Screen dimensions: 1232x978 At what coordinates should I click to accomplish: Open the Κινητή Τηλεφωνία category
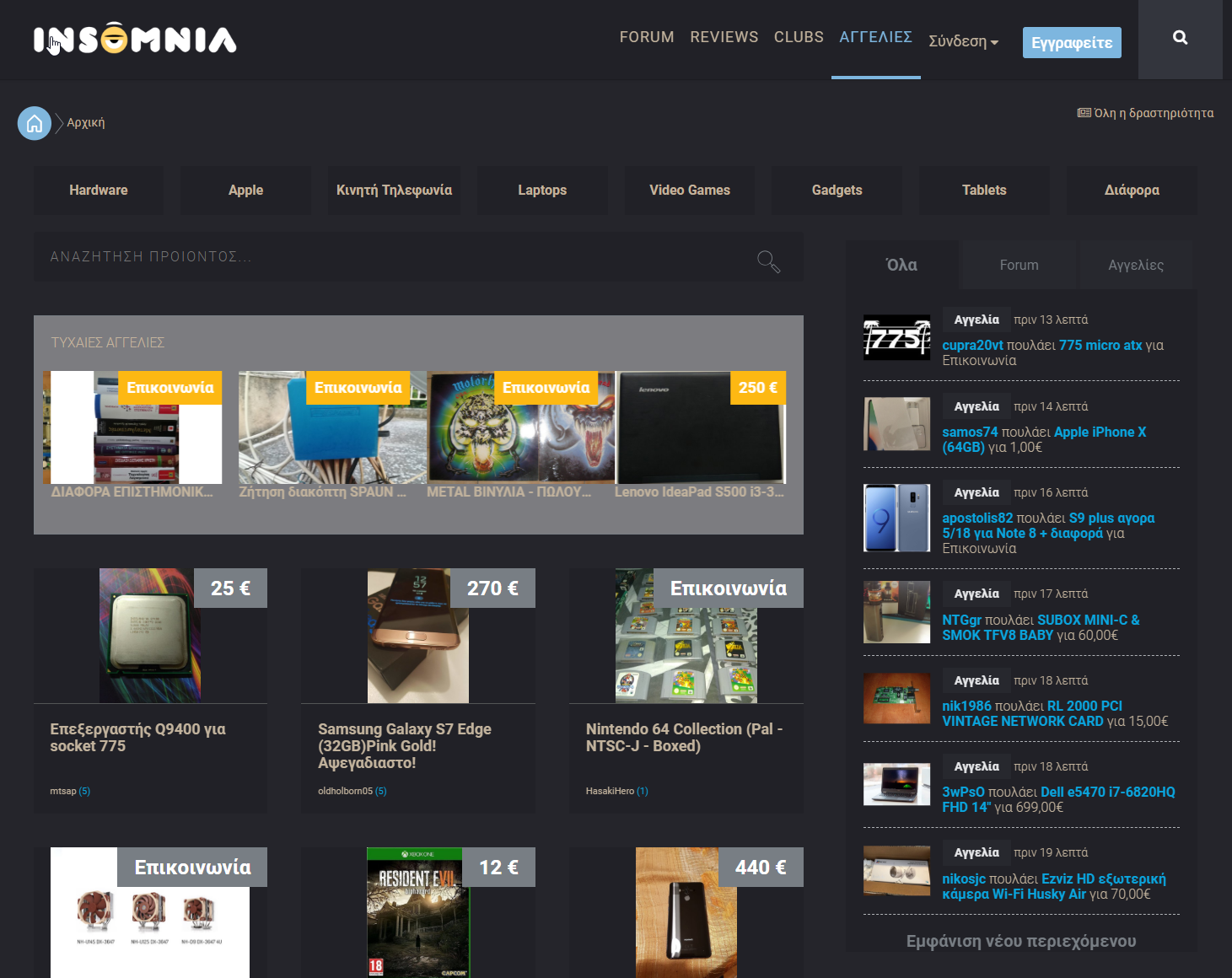click(x=394, y=191)
